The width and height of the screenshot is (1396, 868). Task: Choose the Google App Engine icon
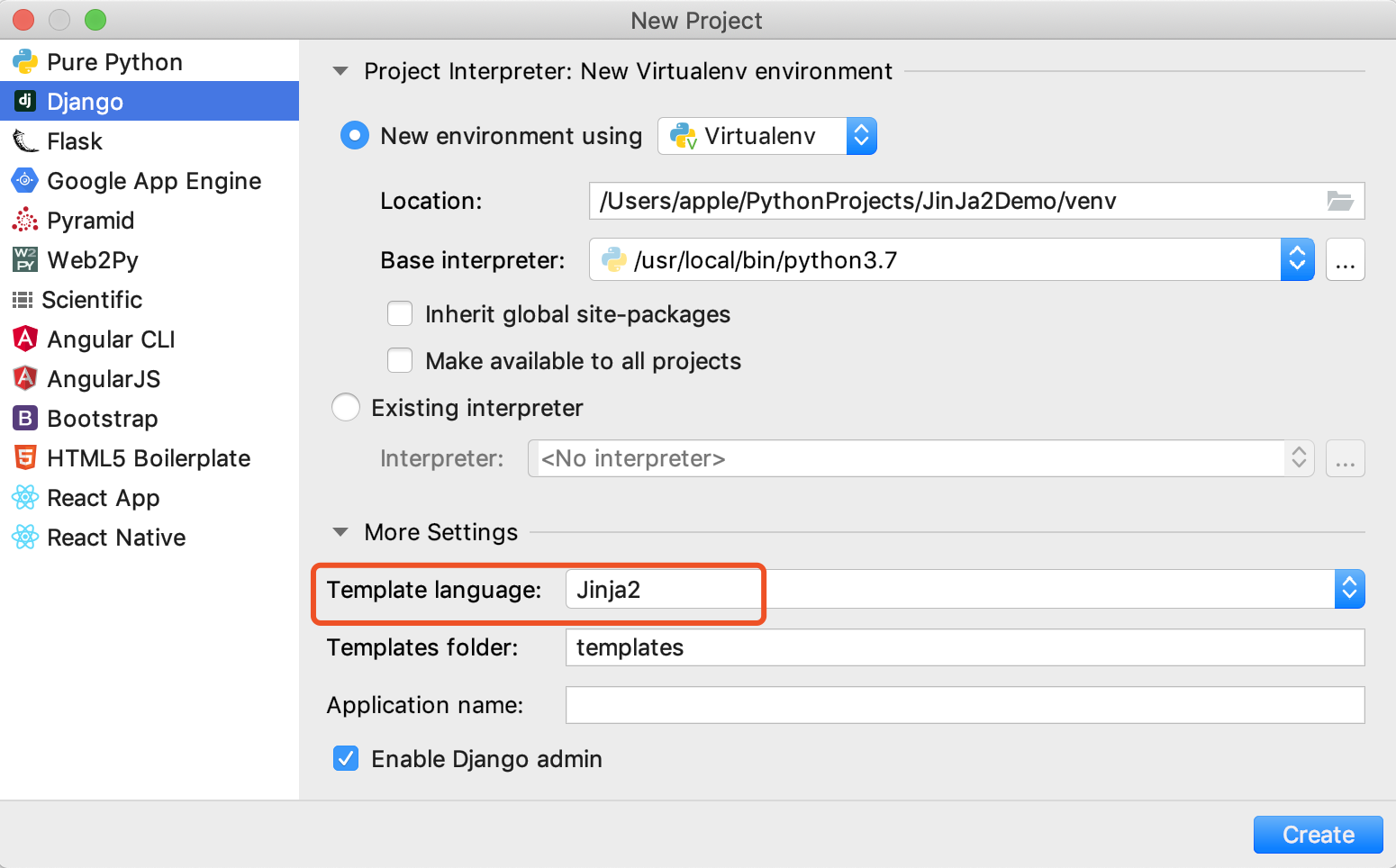(24, 181)
